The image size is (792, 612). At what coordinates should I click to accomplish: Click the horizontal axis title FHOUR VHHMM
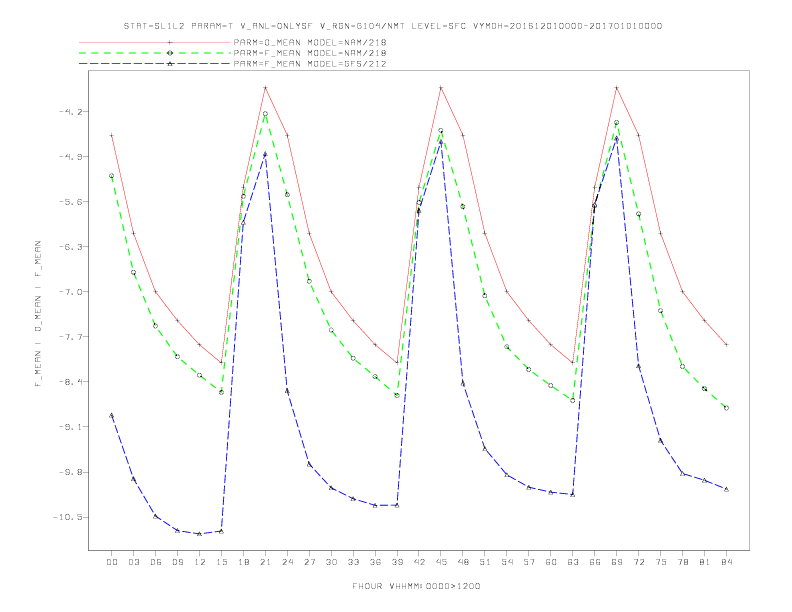click(416, 586)
